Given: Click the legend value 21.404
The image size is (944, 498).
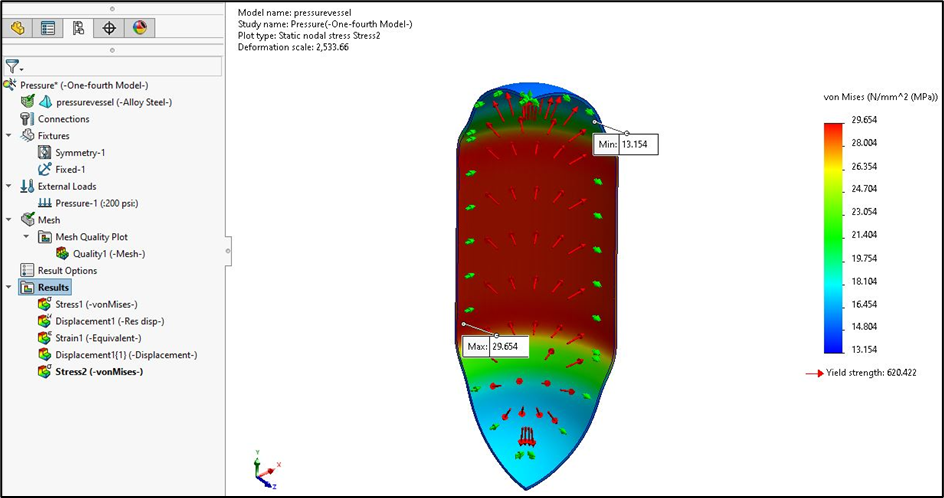Looking at the screenshot, I should pyautogui.click(x=864, y=234).
